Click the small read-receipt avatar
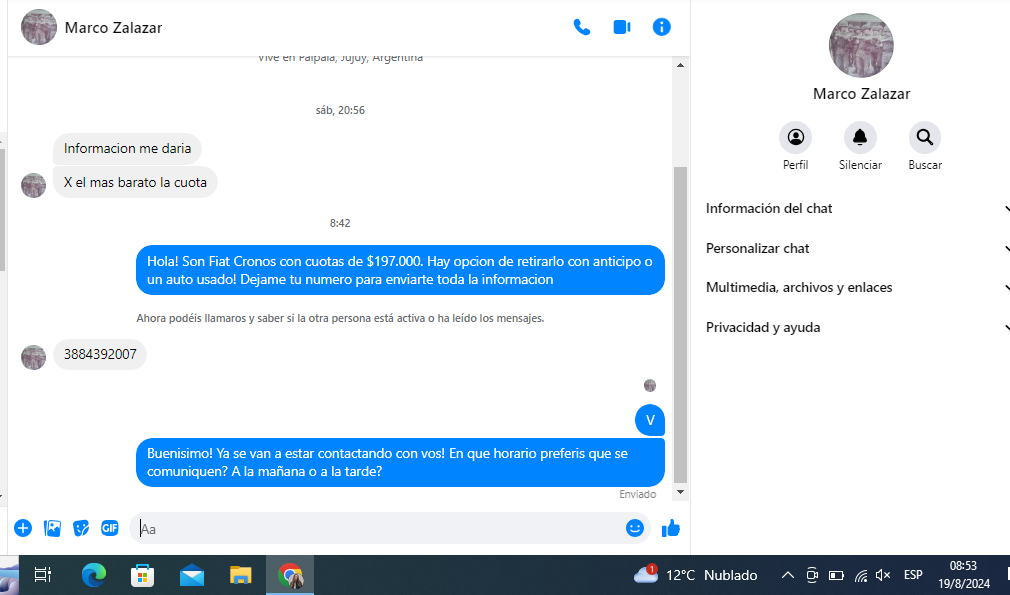The height and width of the screenshot is (595, 1010). pos(650,386)
